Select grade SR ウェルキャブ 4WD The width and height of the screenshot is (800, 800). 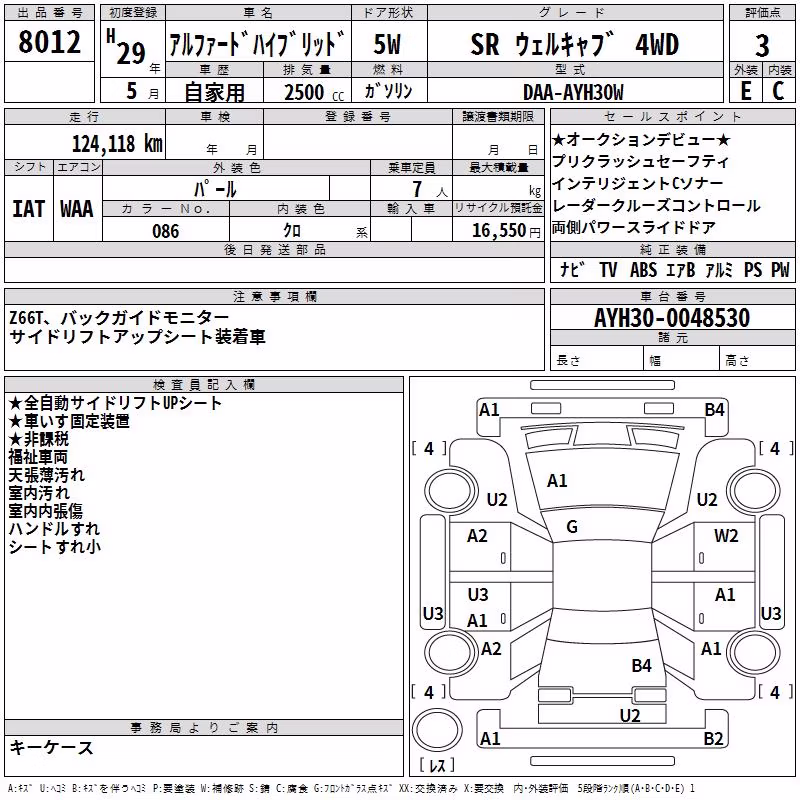tap(574, 44)
